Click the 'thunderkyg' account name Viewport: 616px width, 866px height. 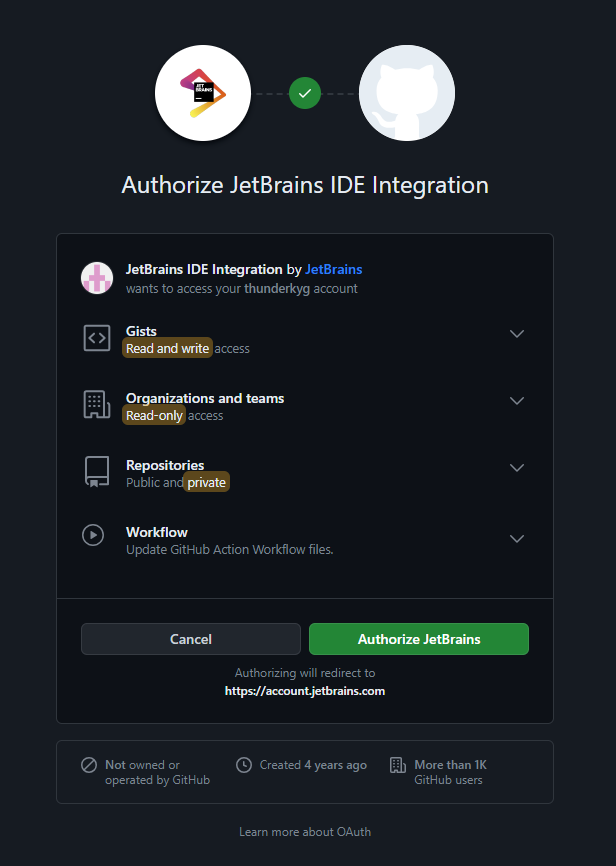(277, 288)
